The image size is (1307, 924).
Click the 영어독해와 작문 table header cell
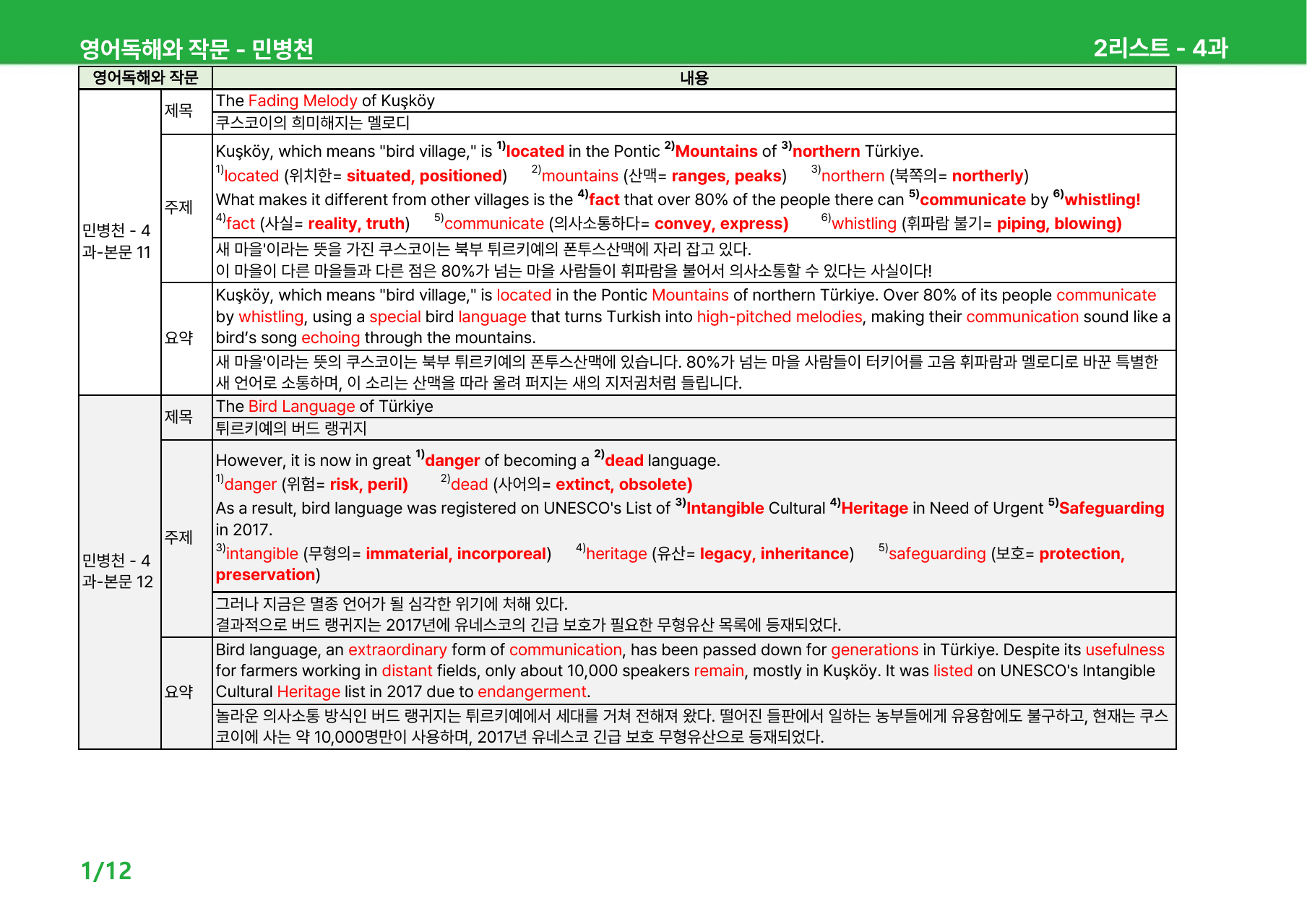tap(145, 78)
